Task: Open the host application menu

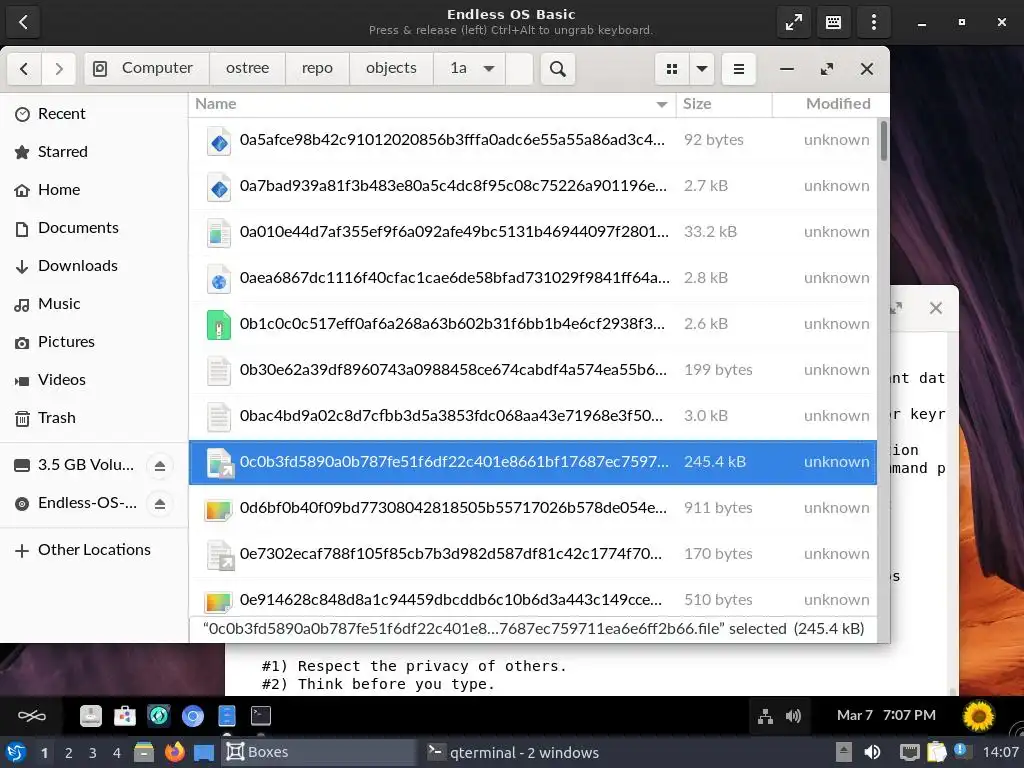Action: 15,752
